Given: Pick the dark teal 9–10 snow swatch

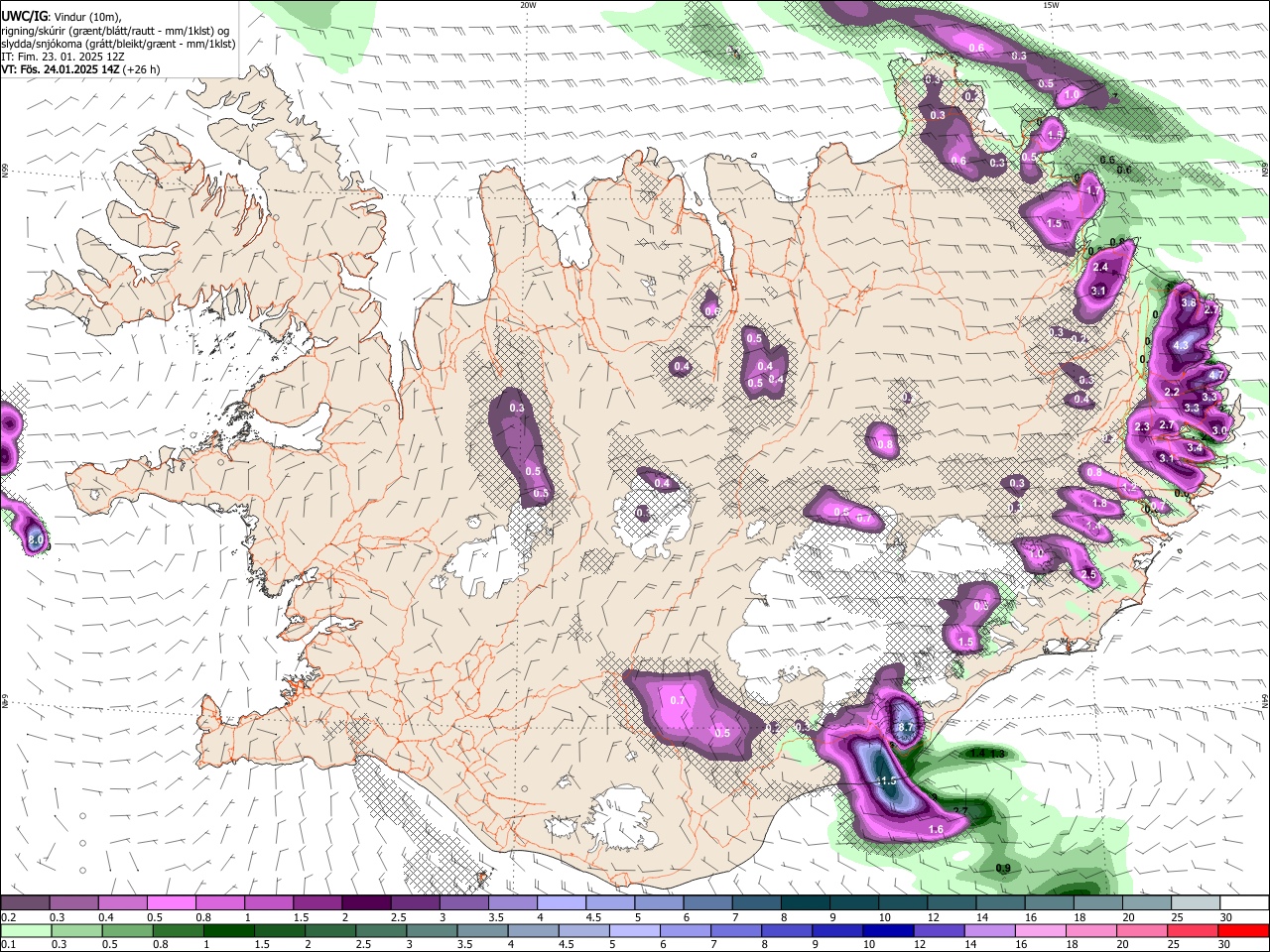Looking at the screenshot, I should pyautogui.click(x=852, y=902).
